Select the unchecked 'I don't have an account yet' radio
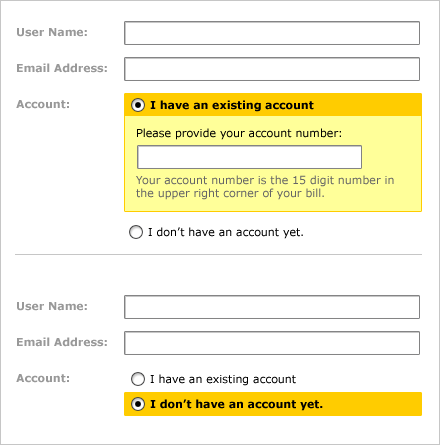Image resolution: width=440 pixels, height=445 pixels. click(x=136, y=232)
